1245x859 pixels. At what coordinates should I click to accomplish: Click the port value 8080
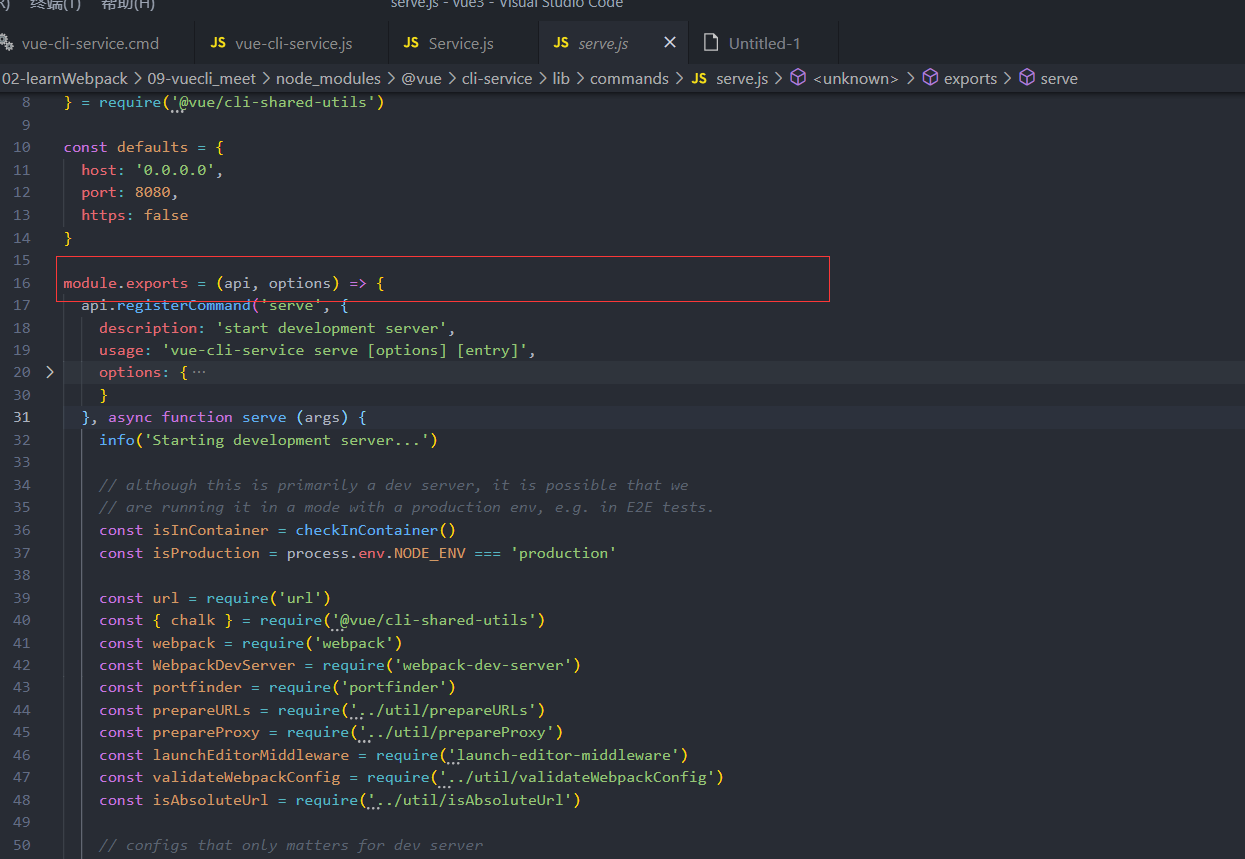(x=153, y=192)
